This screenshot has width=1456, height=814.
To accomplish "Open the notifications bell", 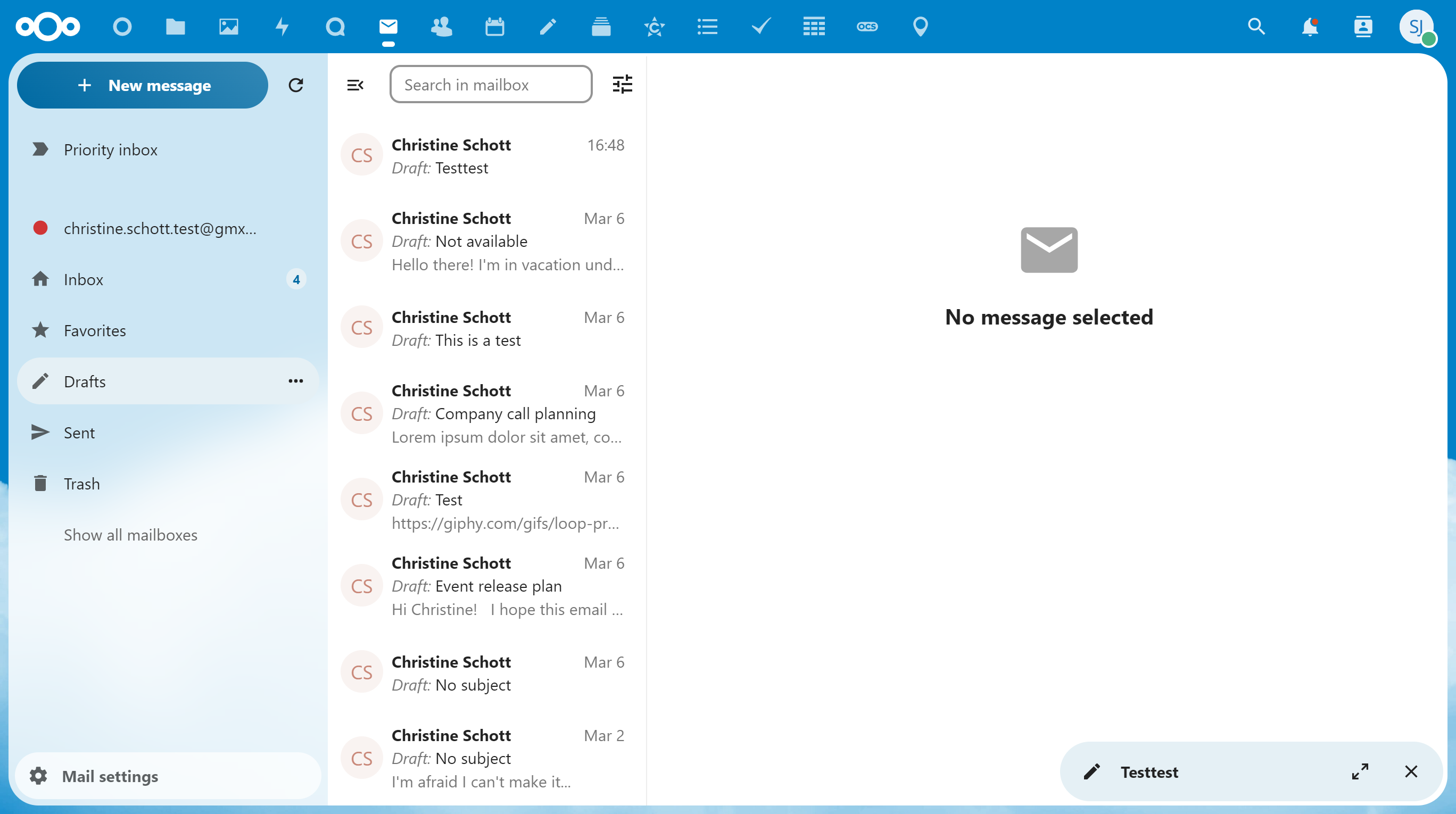I will (1310, 27).
